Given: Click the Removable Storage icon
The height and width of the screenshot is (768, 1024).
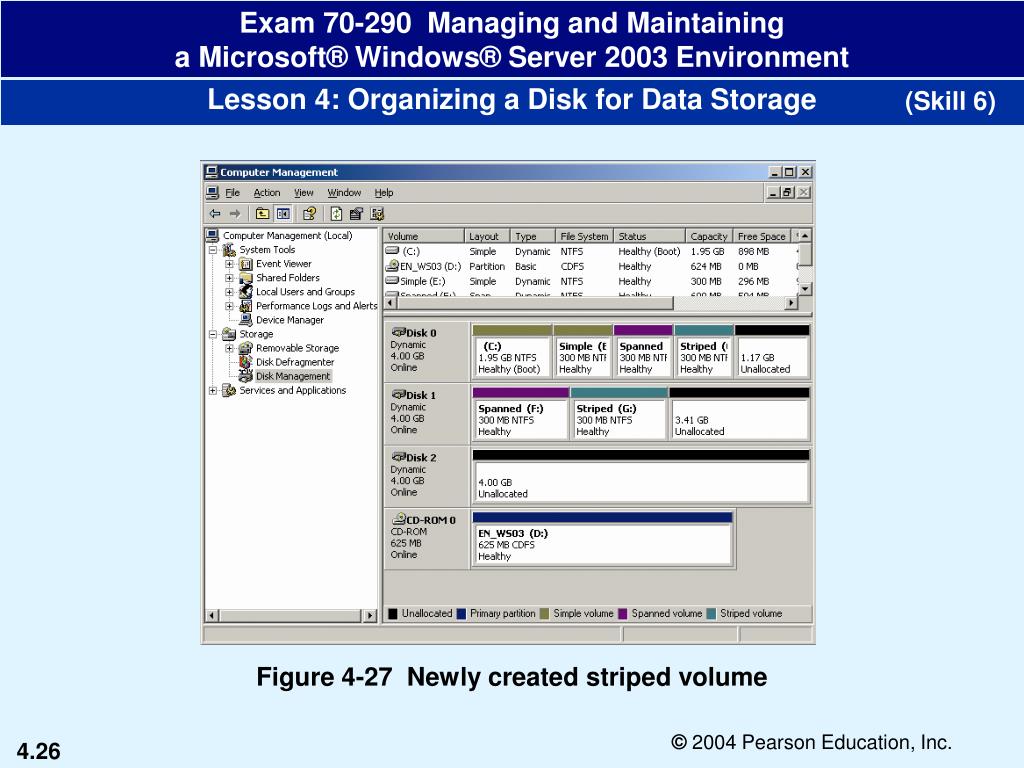Looking at the screenshot, I should (x=246, y=348).
